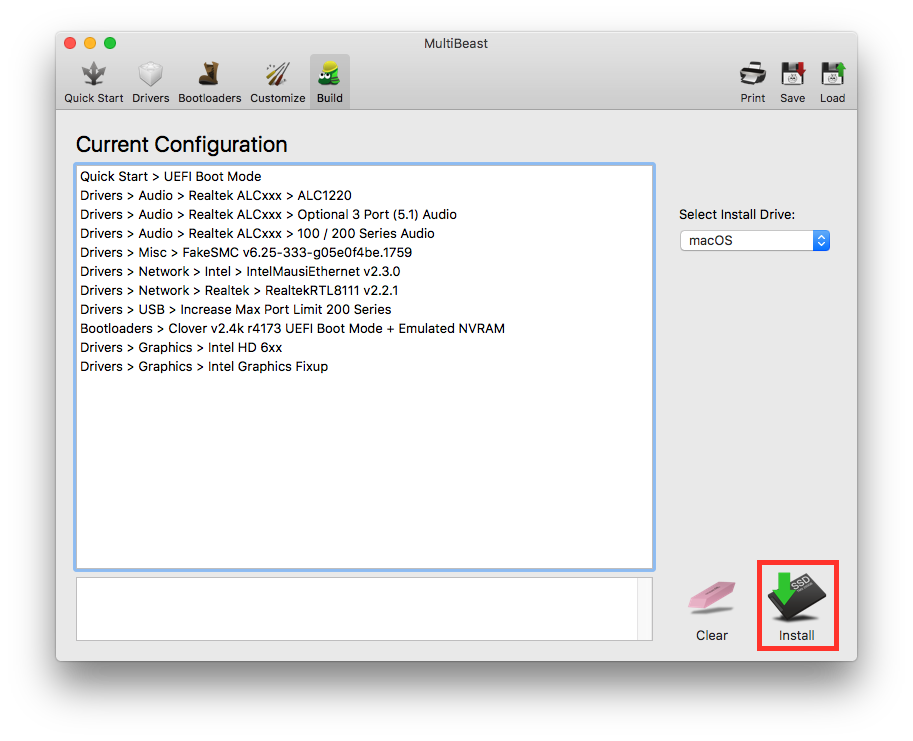Save the configuration with Save icon

[793, 81]
